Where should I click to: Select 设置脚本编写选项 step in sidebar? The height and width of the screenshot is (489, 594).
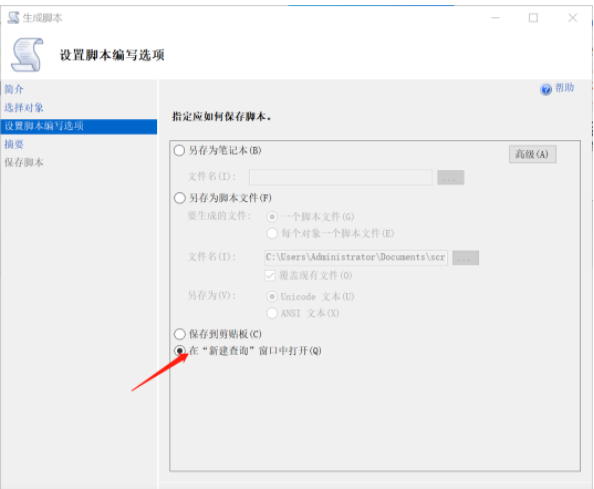79,126
